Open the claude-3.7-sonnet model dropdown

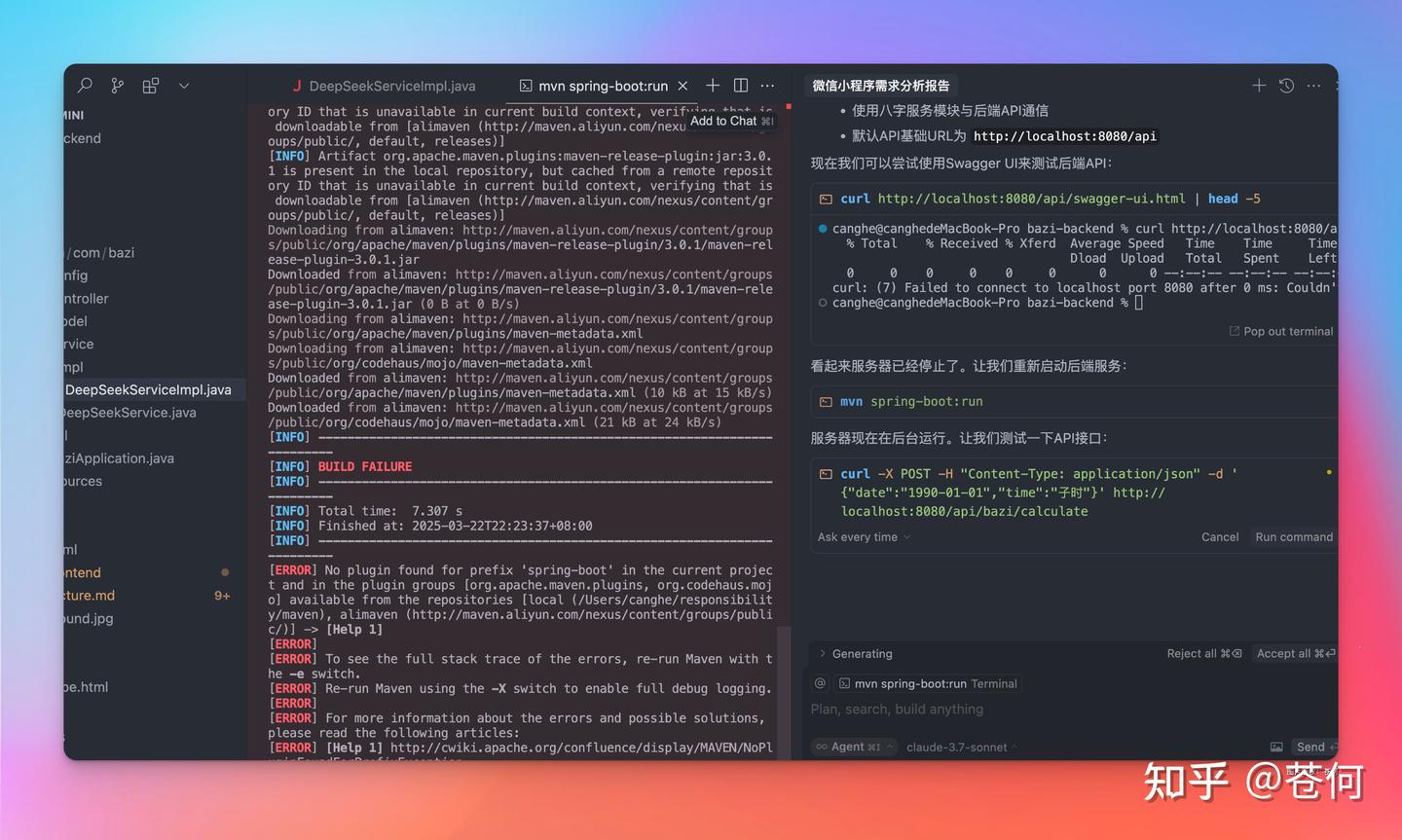coord(961,747)
